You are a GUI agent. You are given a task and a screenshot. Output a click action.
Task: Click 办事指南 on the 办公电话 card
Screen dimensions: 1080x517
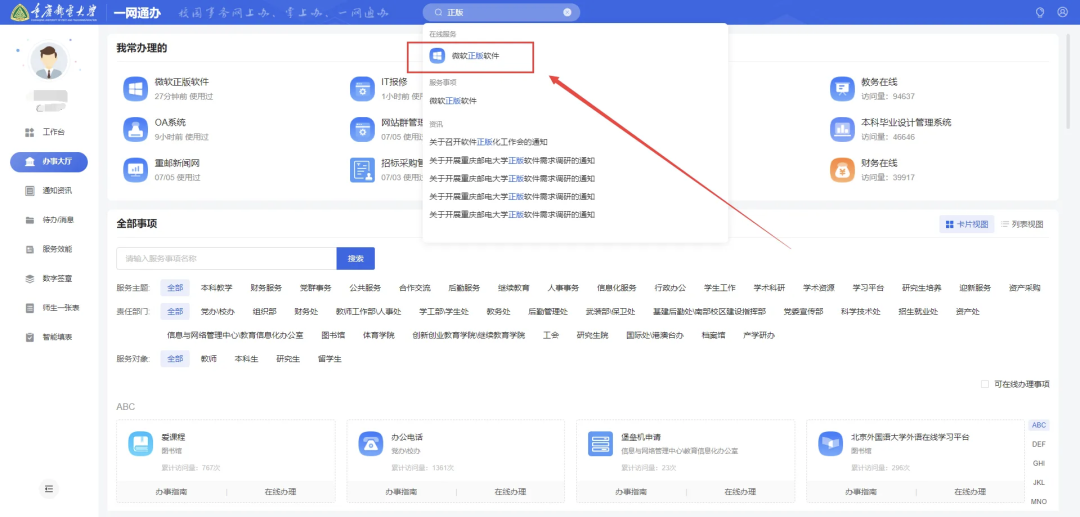pyautogui.click(x=400, y=492)
